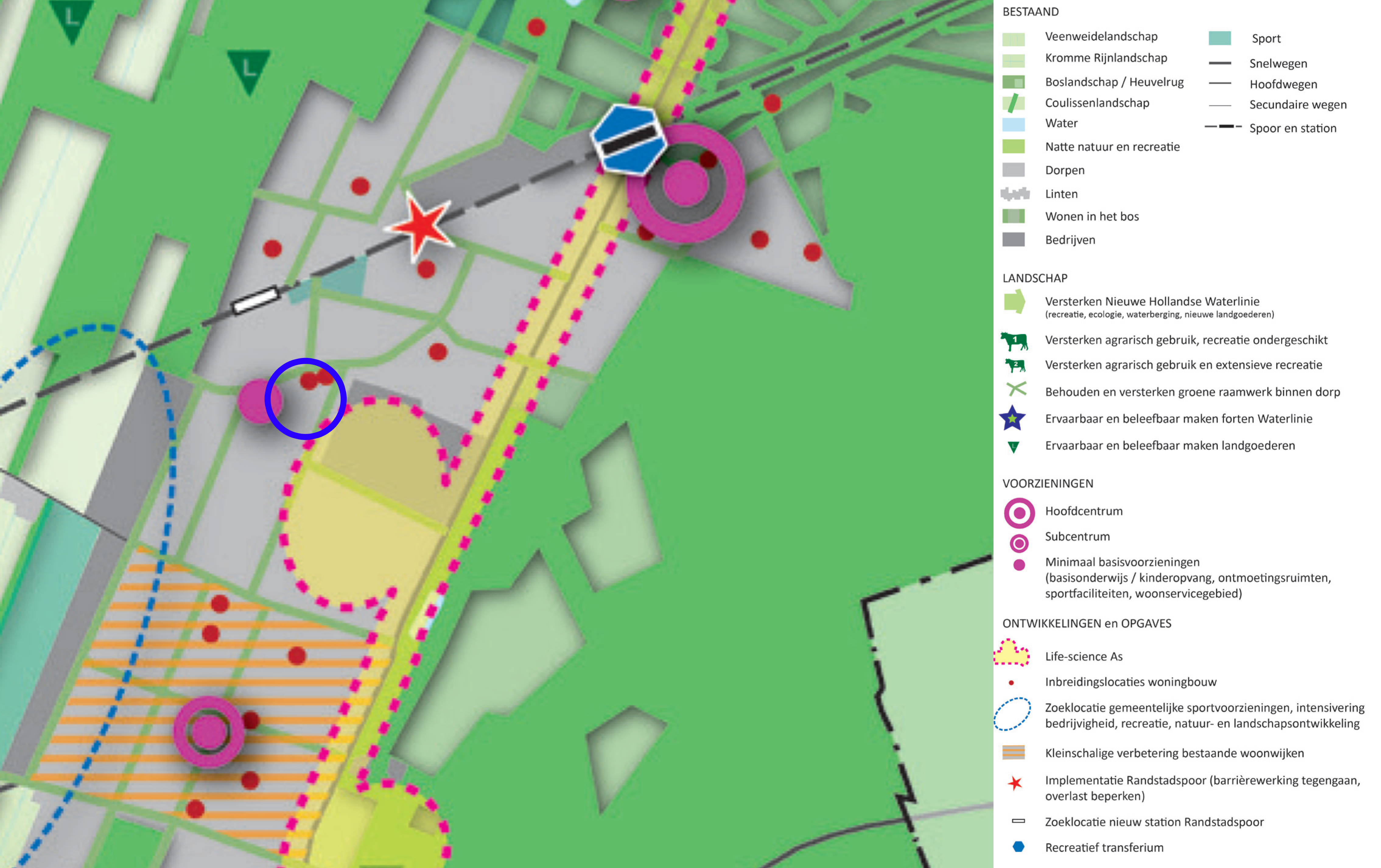Select the Natte natuur en recreatie swatch

click(x=1013, y=146)
